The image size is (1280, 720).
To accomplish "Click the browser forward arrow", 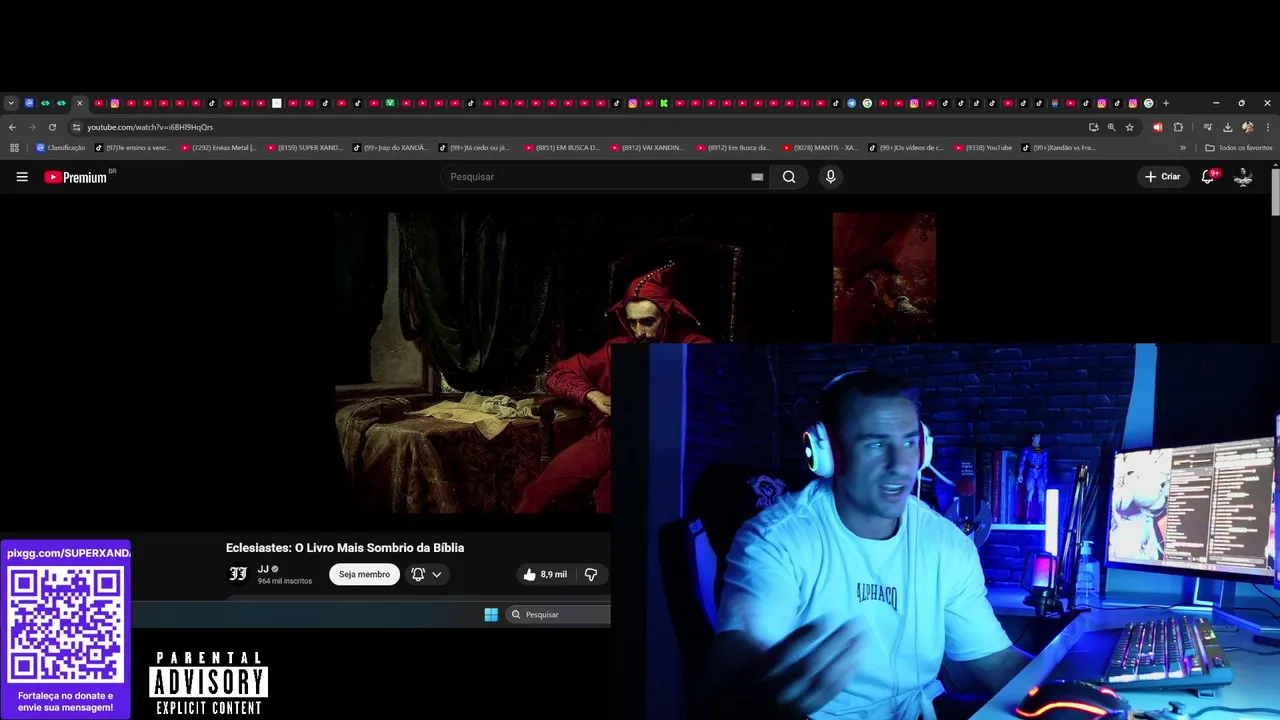I will pos(32,127).
